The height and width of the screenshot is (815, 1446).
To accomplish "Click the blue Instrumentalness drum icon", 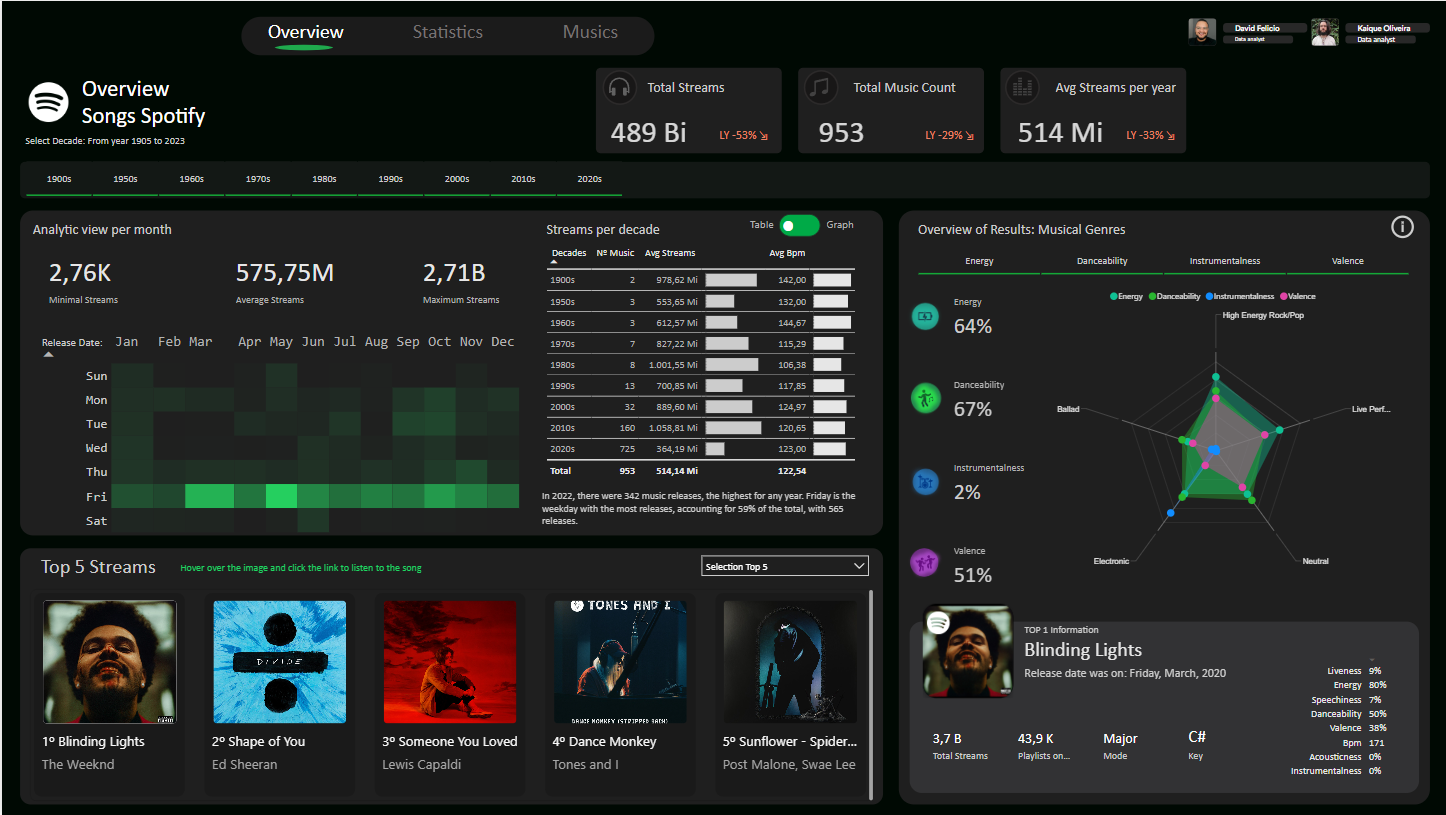I will pyautogui.click(x=925, y=482).
